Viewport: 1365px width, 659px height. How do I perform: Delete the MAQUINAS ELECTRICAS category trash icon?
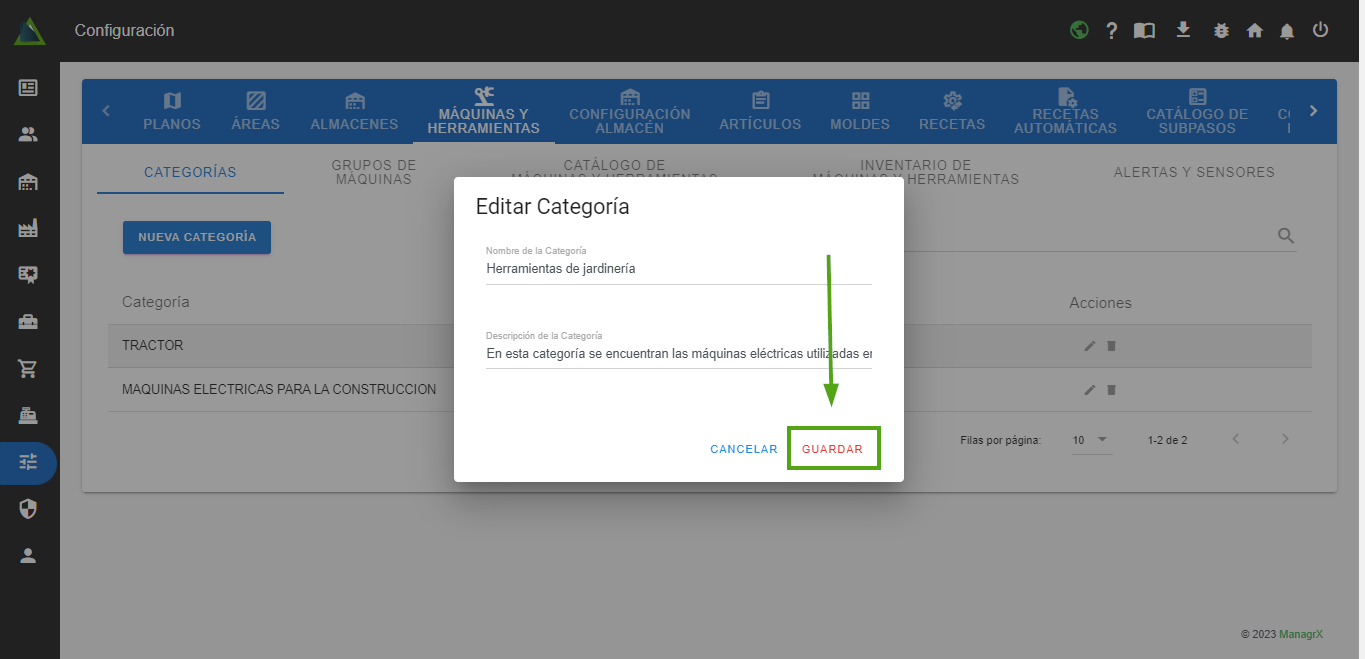click(1111, 390)
